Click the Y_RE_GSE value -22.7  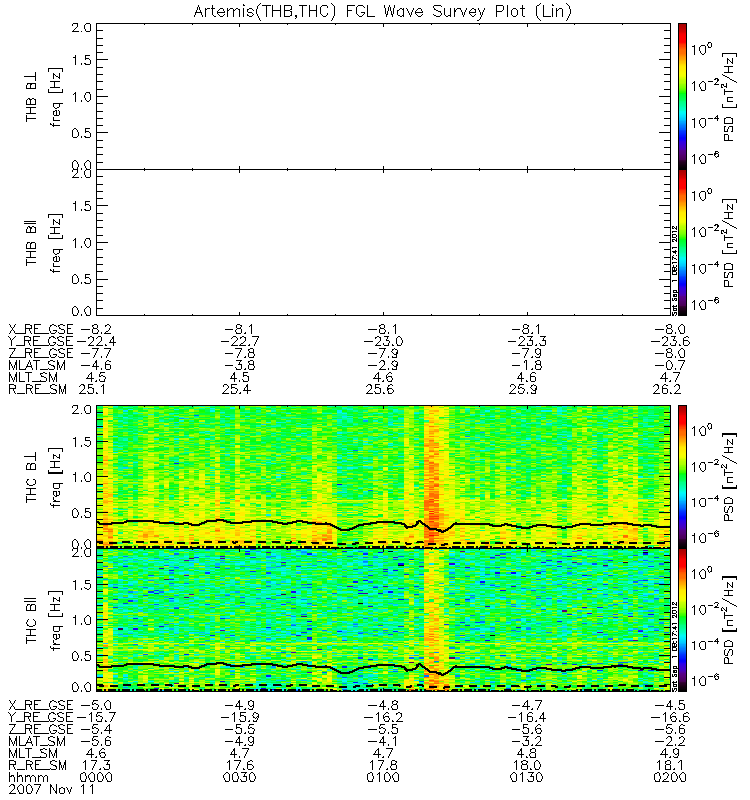point(239,341)
